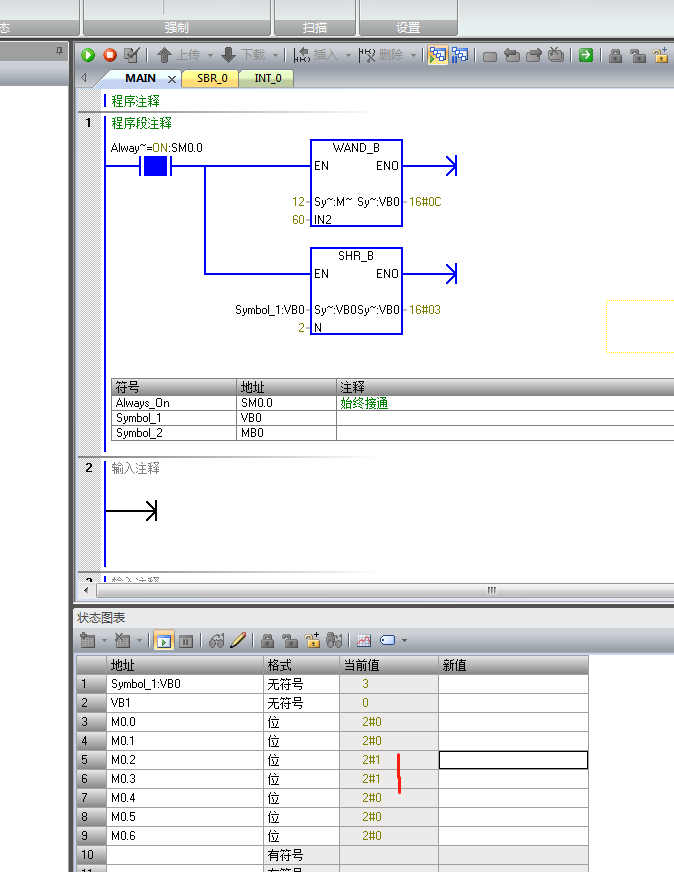Click the green arrow icon in editor toolbar
Image resolution: width=674 pixels, height=872 pixels.
586,55
